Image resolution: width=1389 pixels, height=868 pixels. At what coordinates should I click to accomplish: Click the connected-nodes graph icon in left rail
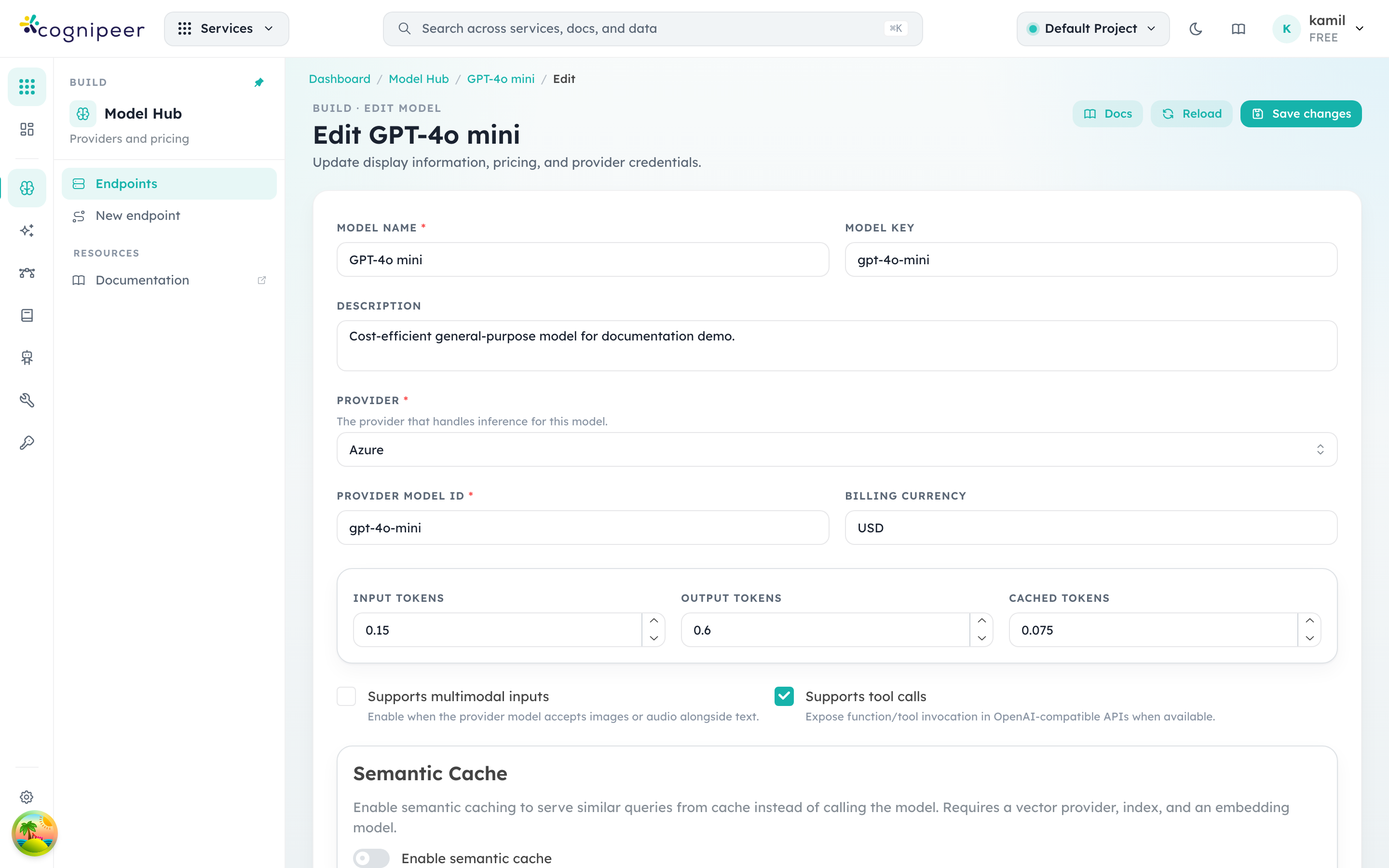click(x=27, y=272)
